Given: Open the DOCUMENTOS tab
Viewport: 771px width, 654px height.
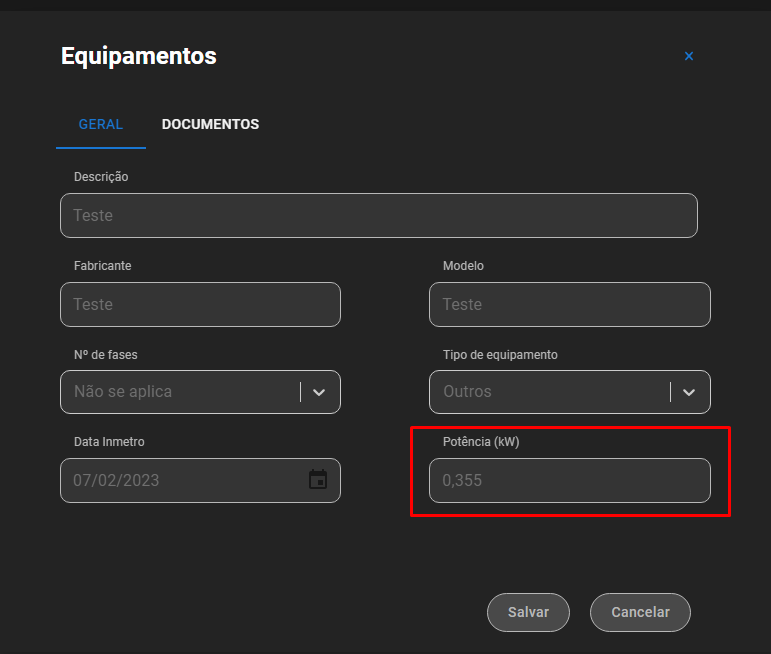Looking at the screenshot, I should (x=210, y=124).
